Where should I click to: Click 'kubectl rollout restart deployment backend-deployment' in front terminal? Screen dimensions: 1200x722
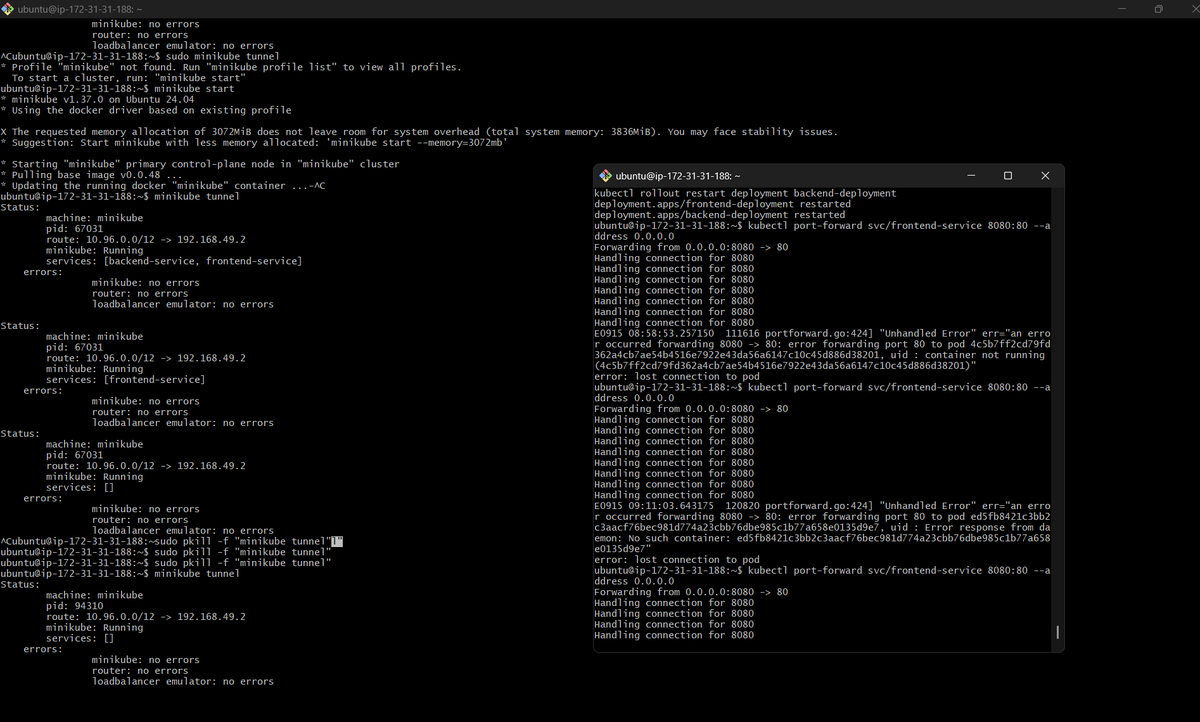(745, 193)
